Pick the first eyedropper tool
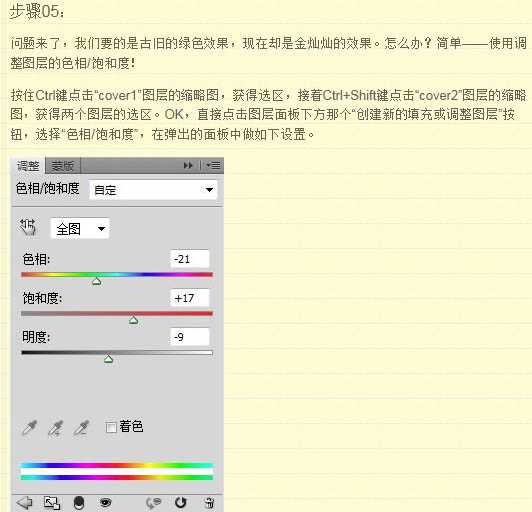 click(x=30, y=428)
